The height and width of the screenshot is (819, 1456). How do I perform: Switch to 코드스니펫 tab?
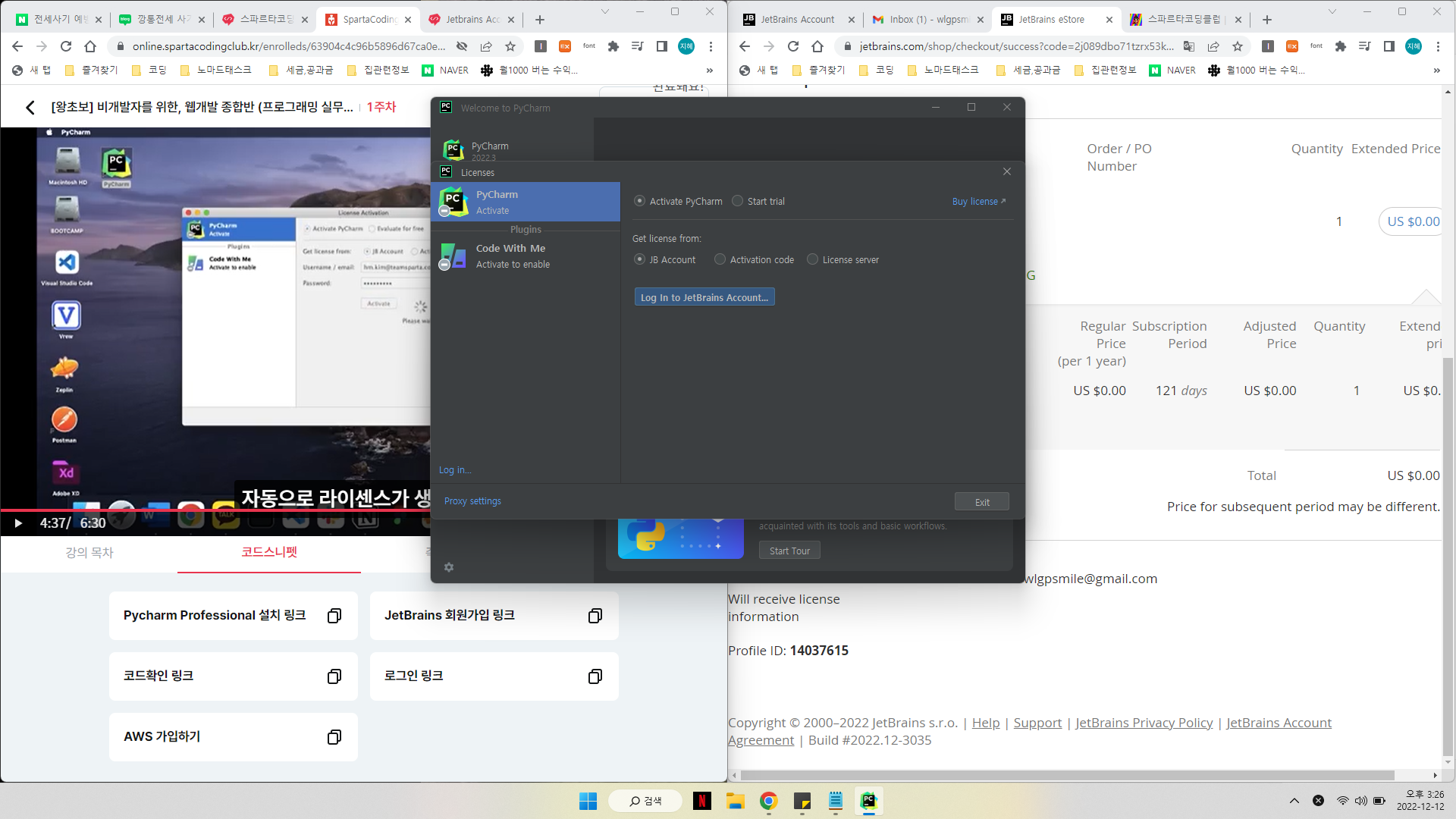269,552
